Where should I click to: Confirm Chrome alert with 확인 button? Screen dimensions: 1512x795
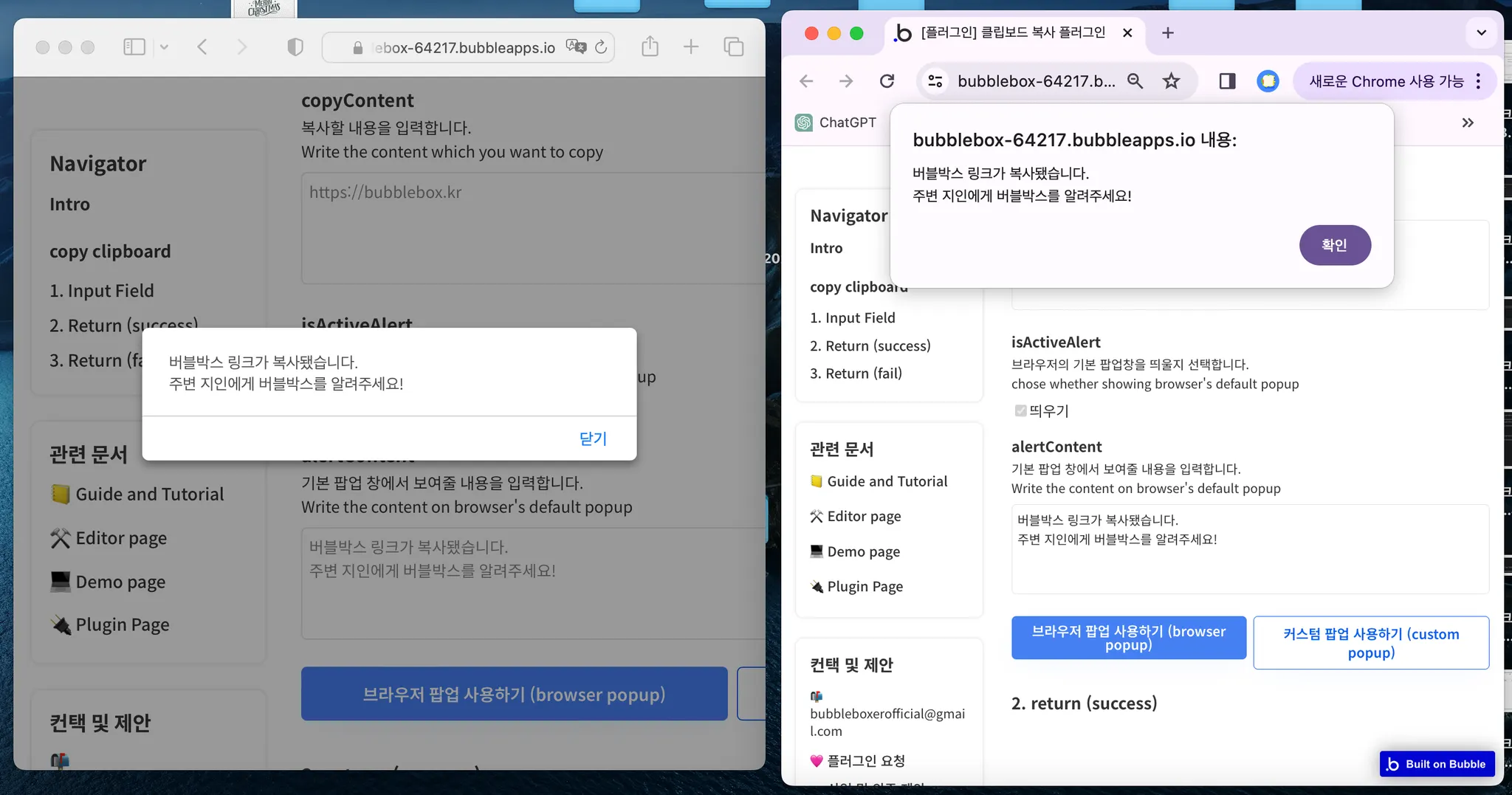click(x=1335, y=245)
